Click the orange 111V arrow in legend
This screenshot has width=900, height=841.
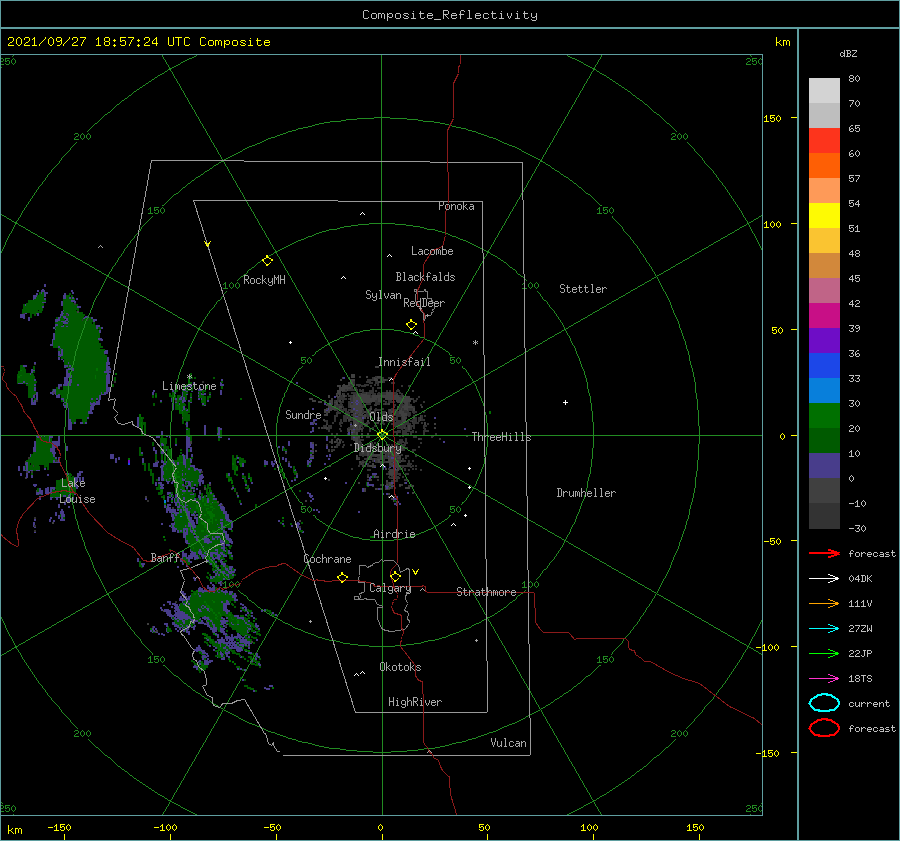coord(824,603)
